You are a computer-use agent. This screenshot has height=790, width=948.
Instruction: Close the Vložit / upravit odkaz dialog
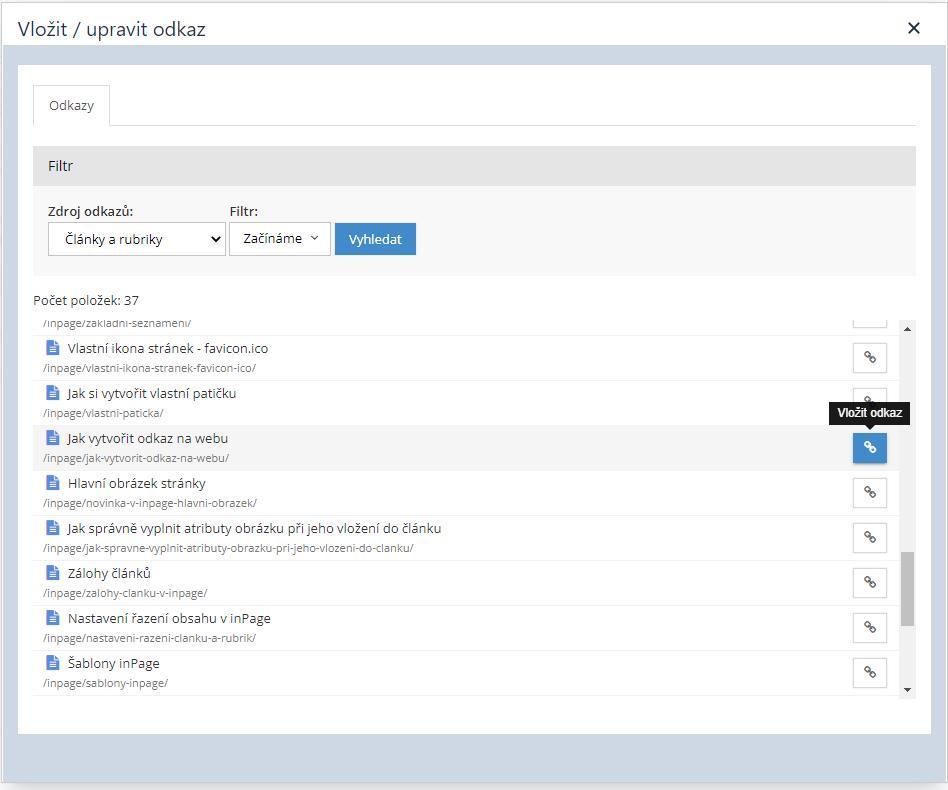coord(913,28)
